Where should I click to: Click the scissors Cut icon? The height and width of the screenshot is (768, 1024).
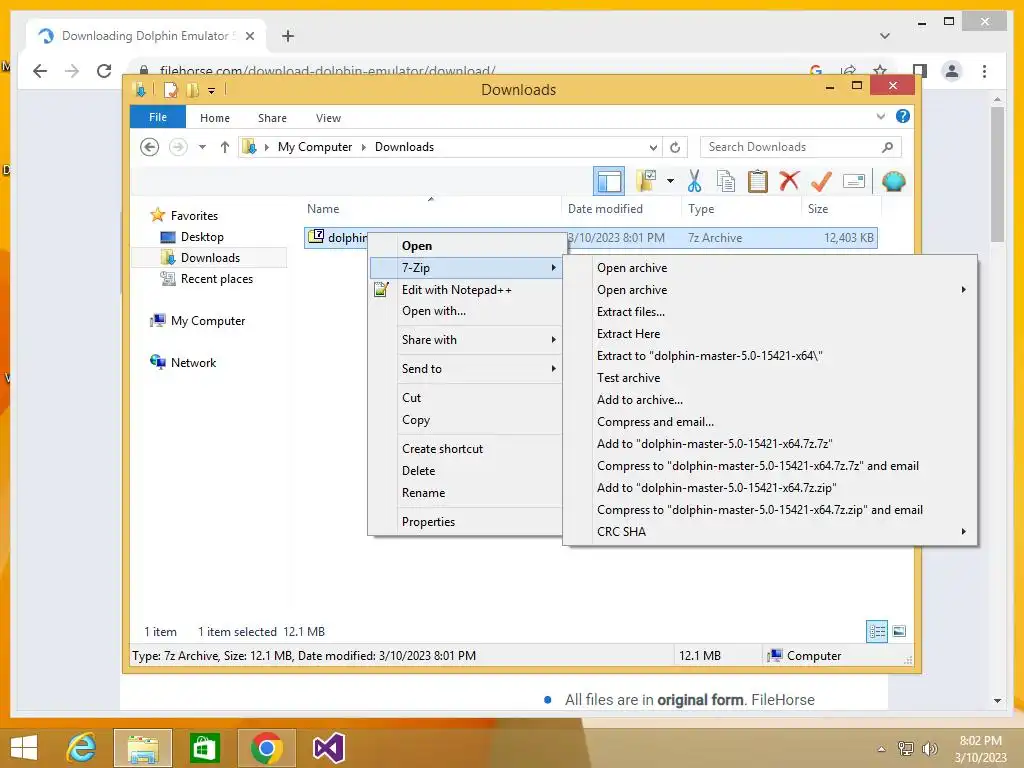tap(694, 181)
